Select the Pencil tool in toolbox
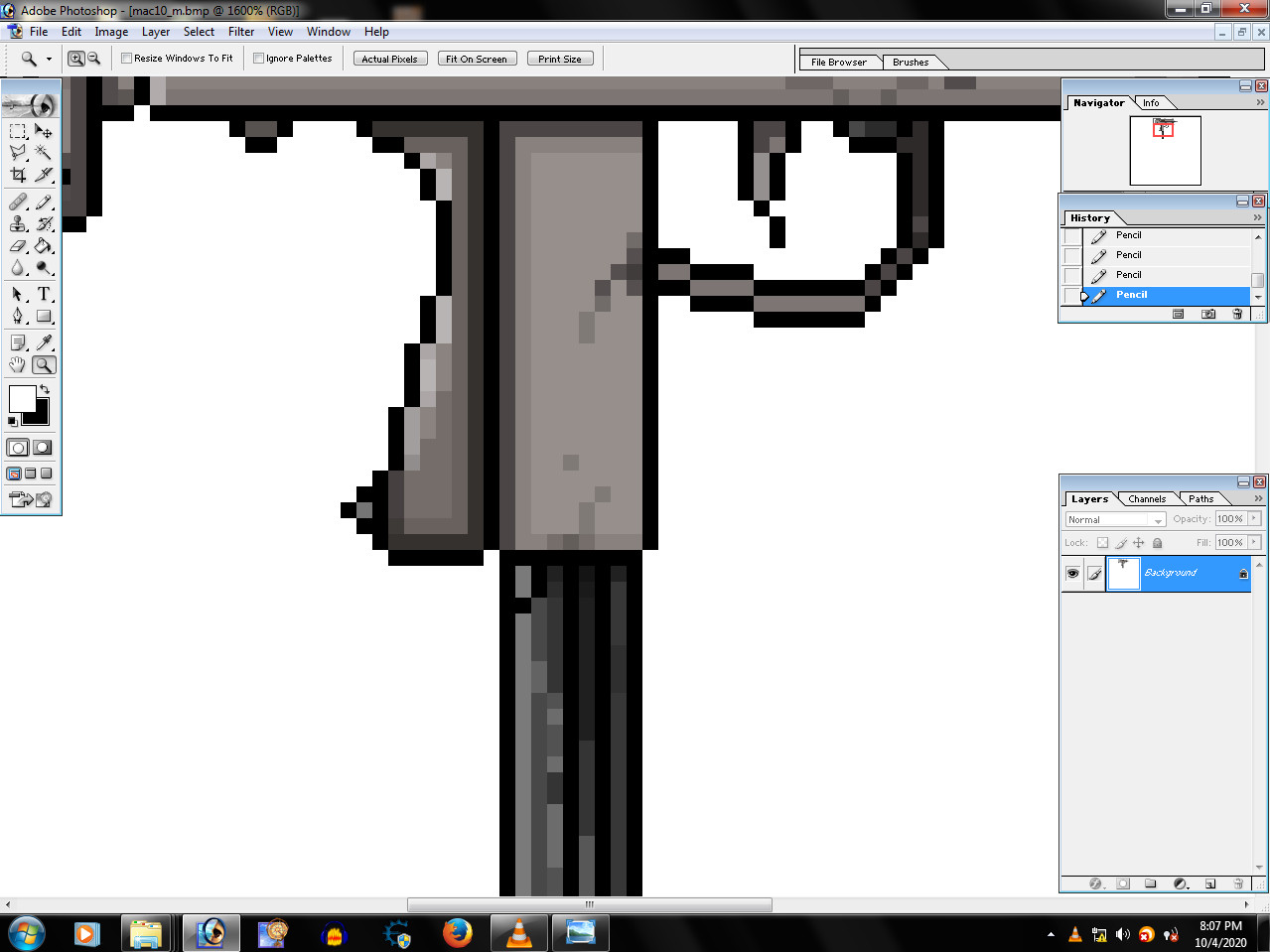The width and height of the screenshot is (1270, 952). coord(44,202)
